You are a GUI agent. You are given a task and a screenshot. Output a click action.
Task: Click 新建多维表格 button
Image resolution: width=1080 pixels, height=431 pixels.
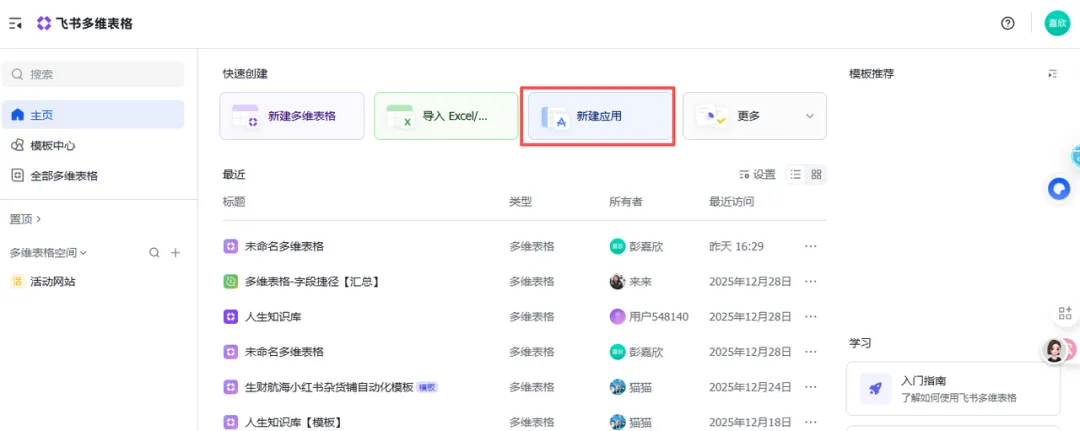(292, 116)
